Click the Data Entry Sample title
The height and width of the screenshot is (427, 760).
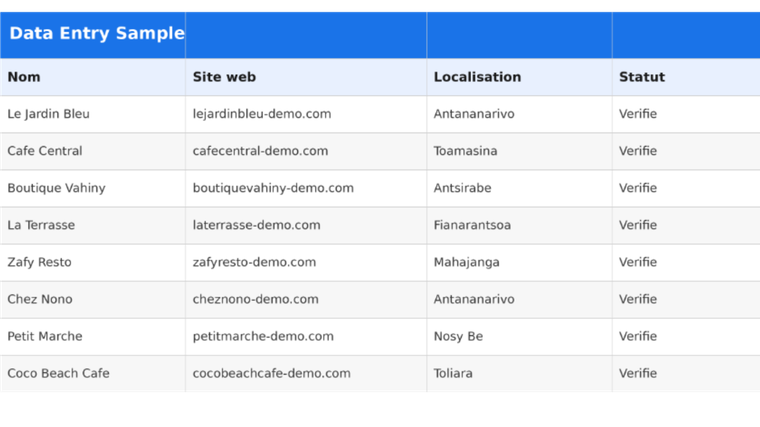pyautogui.click(x=97, y=33)
